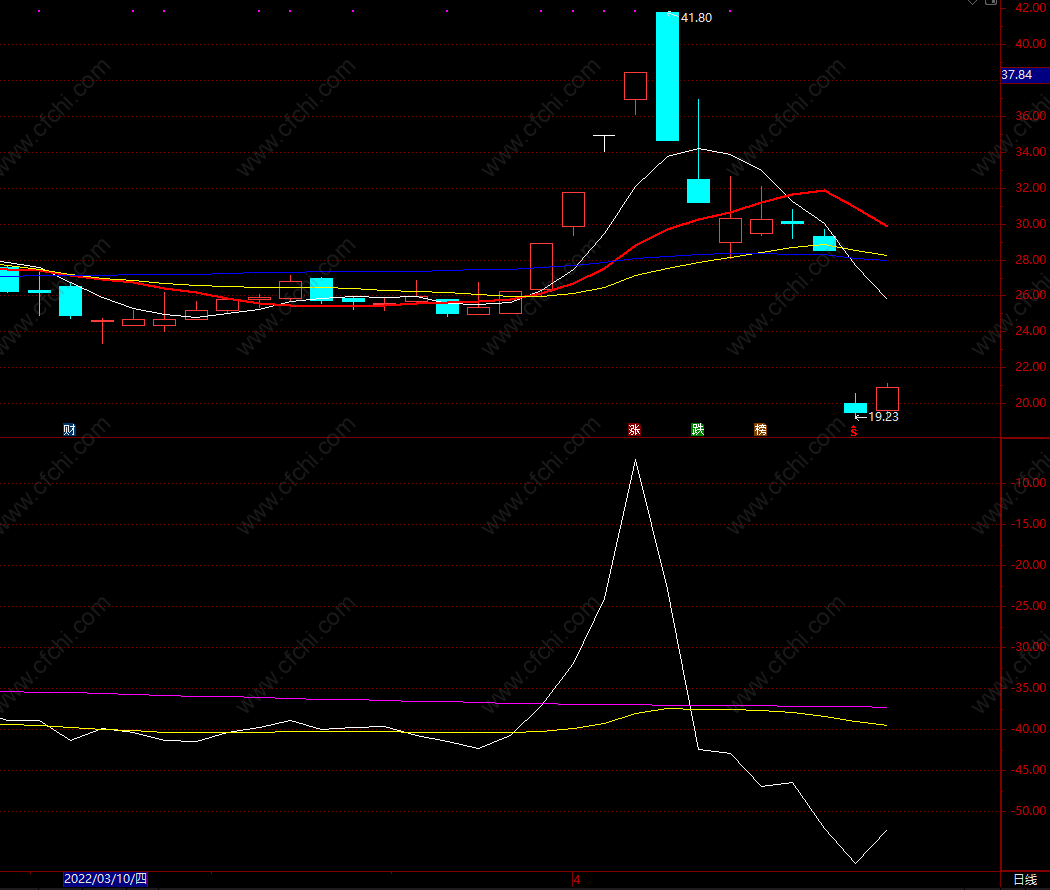Select the last red hollow candle near 20.00
This screenshot has width=1050, height=890.
pos(887,398)
